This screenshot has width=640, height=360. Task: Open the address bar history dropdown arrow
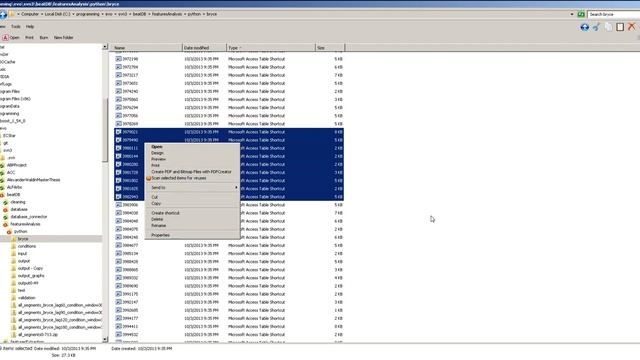572,14
